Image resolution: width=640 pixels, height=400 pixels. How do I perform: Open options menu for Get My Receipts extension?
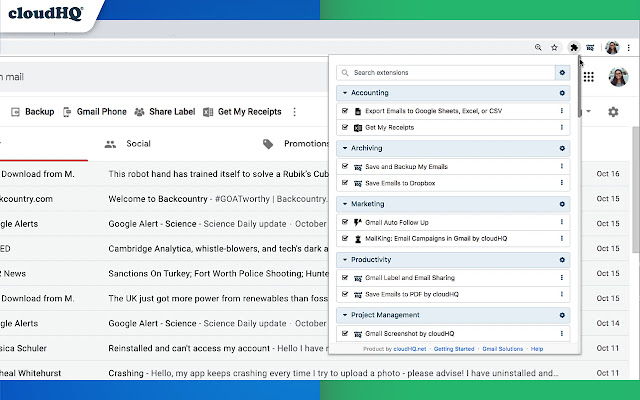point(562,127)
